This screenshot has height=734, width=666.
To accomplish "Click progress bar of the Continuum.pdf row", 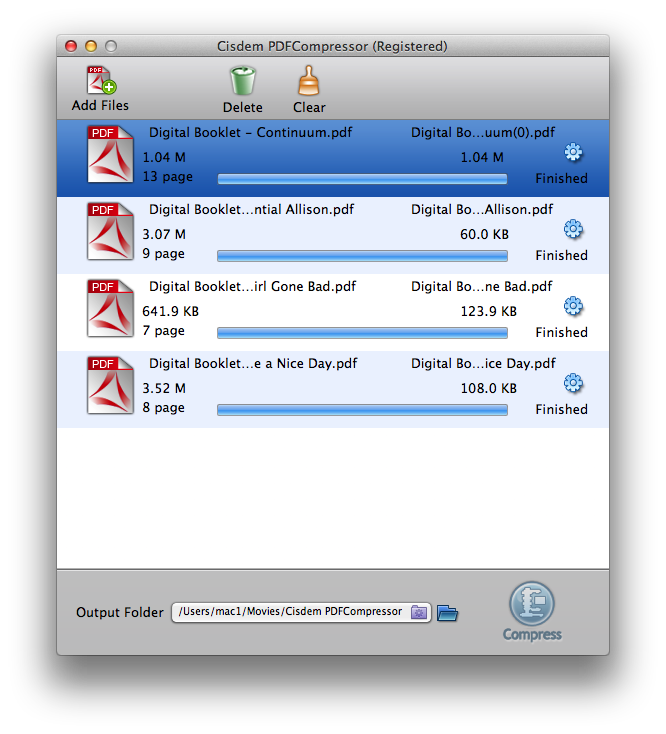I will tap(362, 179).
